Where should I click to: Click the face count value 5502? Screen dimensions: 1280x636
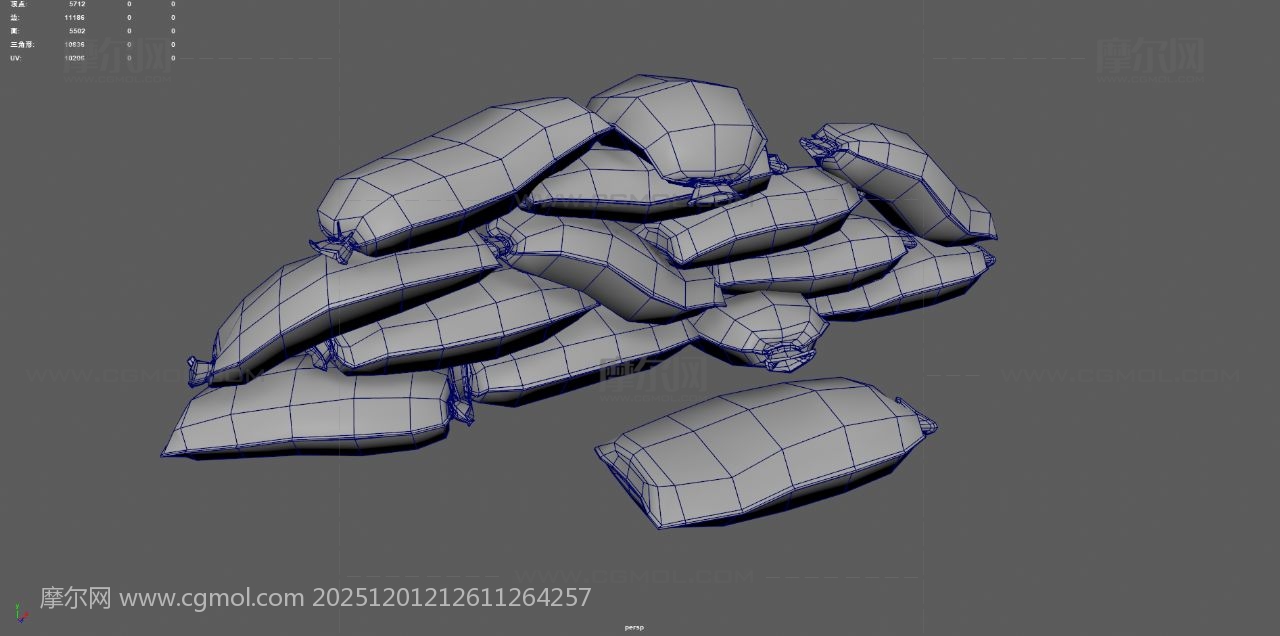click(76, 31)
